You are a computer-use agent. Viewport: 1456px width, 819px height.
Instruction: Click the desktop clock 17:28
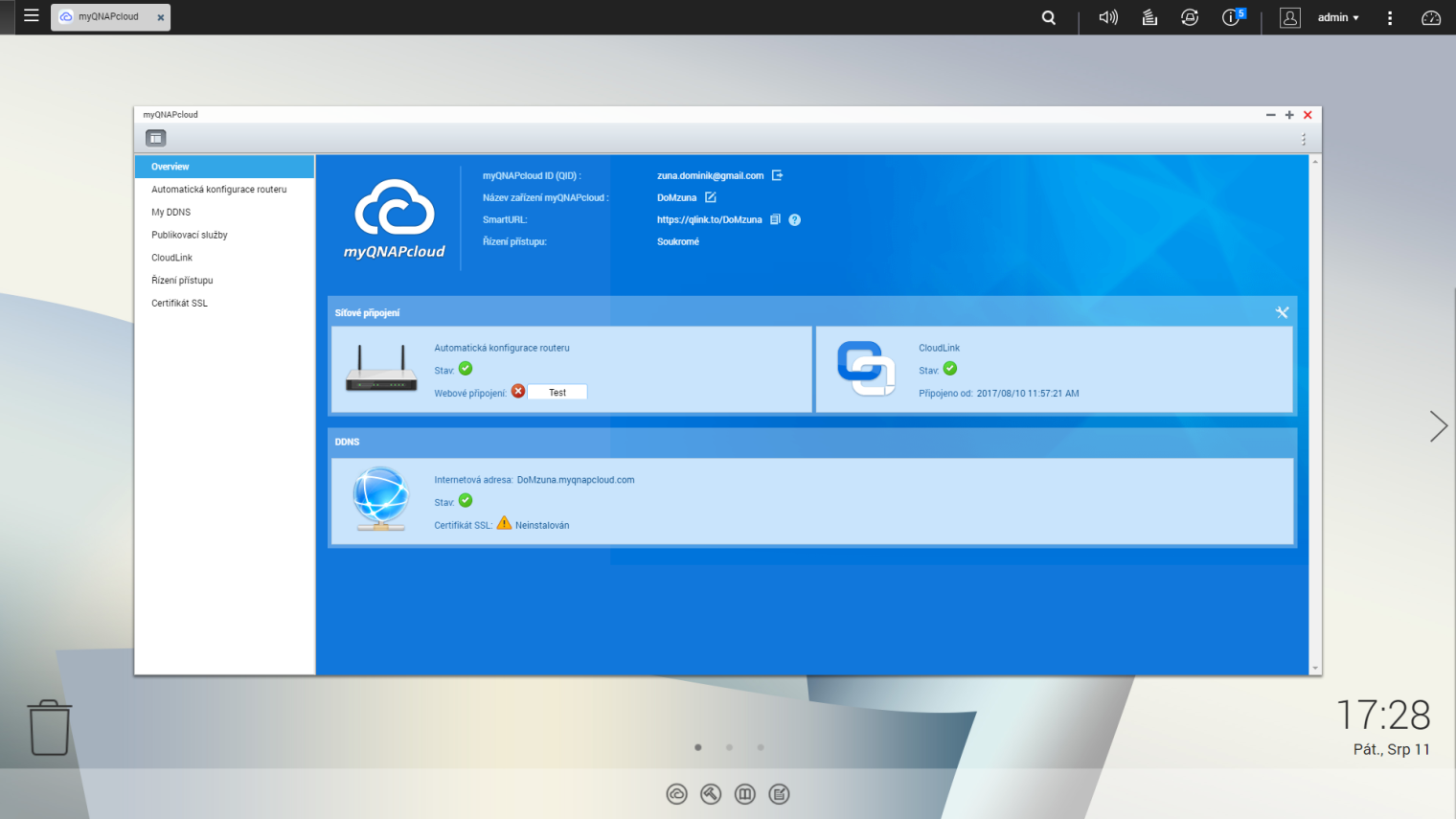(x=1383, y=716)
